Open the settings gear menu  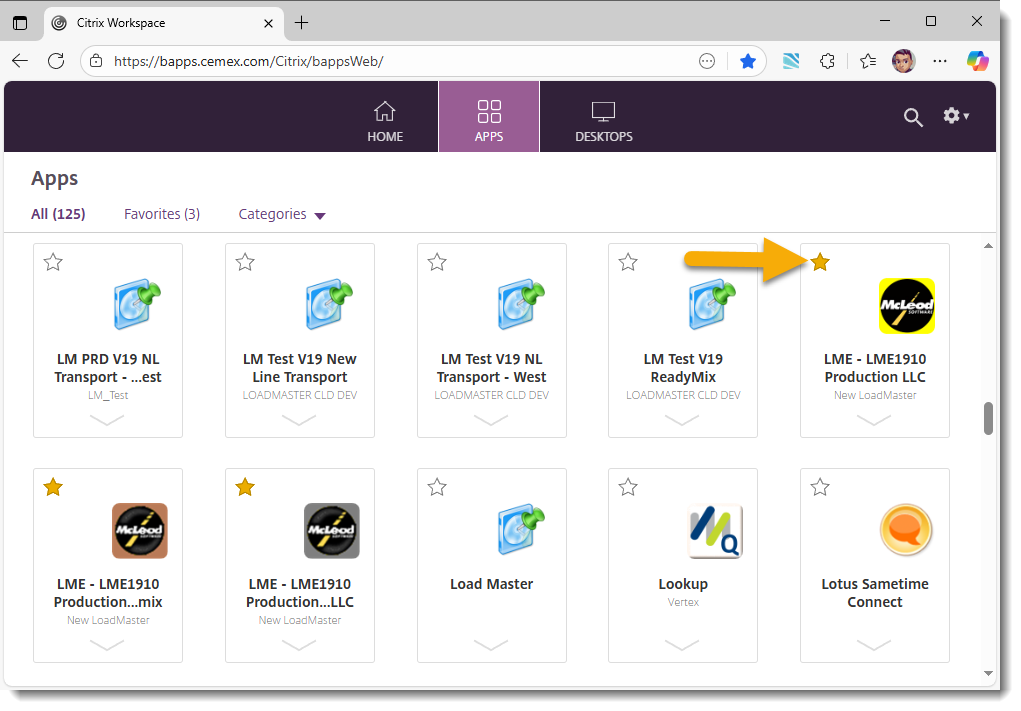coord(953,116)
